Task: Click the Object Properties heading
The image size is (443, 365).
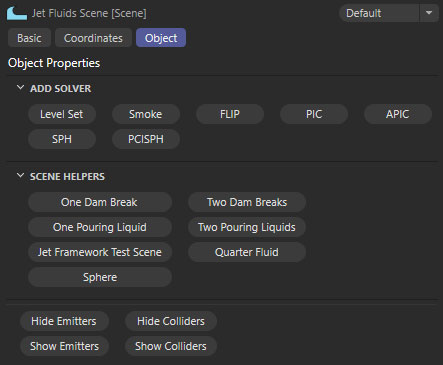Action: [54, 63]
